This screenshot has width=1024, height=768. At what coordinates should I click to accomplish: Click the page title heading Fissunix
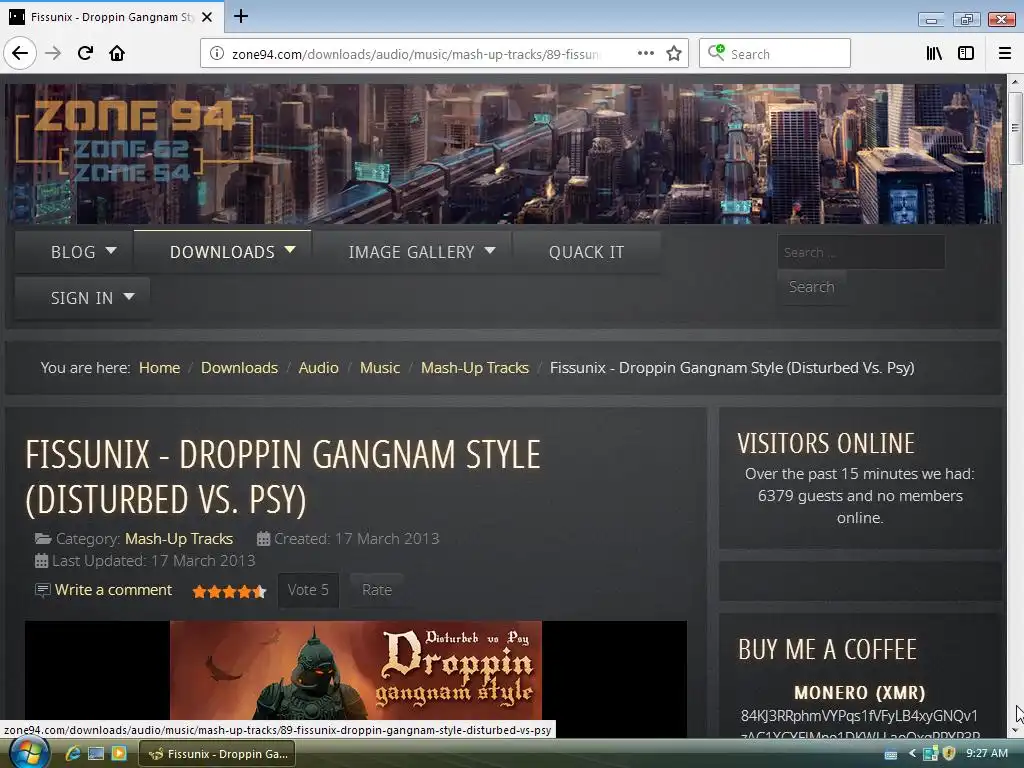283,477
